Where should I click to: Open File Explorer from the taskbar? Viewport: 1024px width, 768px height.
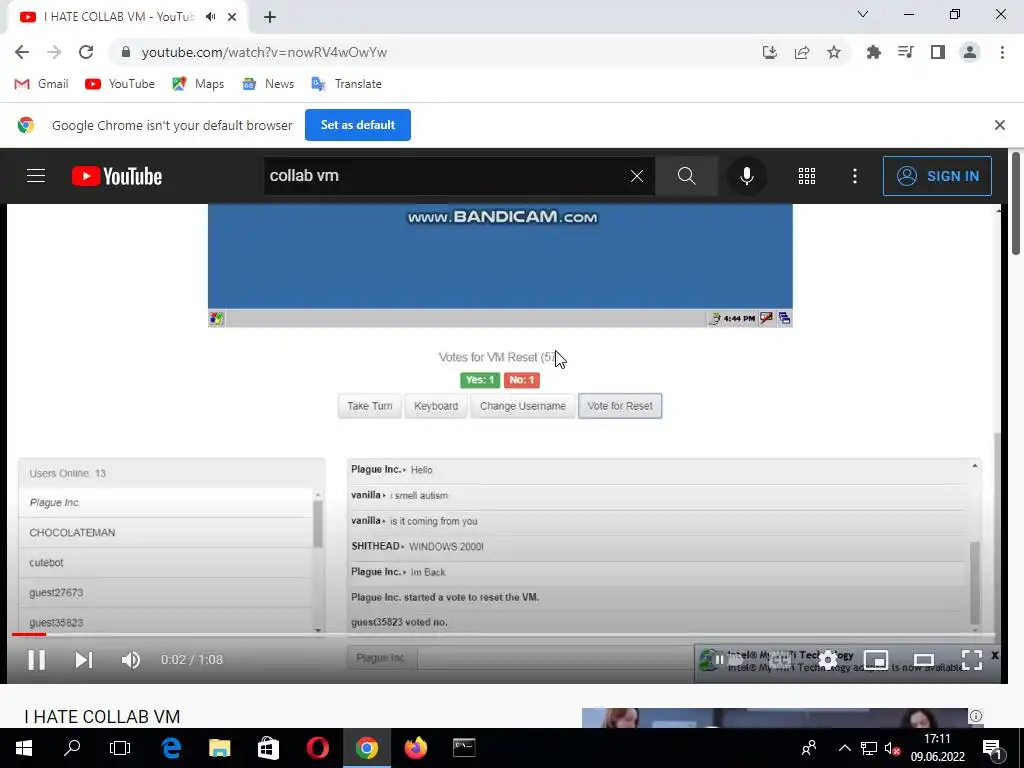(219, 748)
